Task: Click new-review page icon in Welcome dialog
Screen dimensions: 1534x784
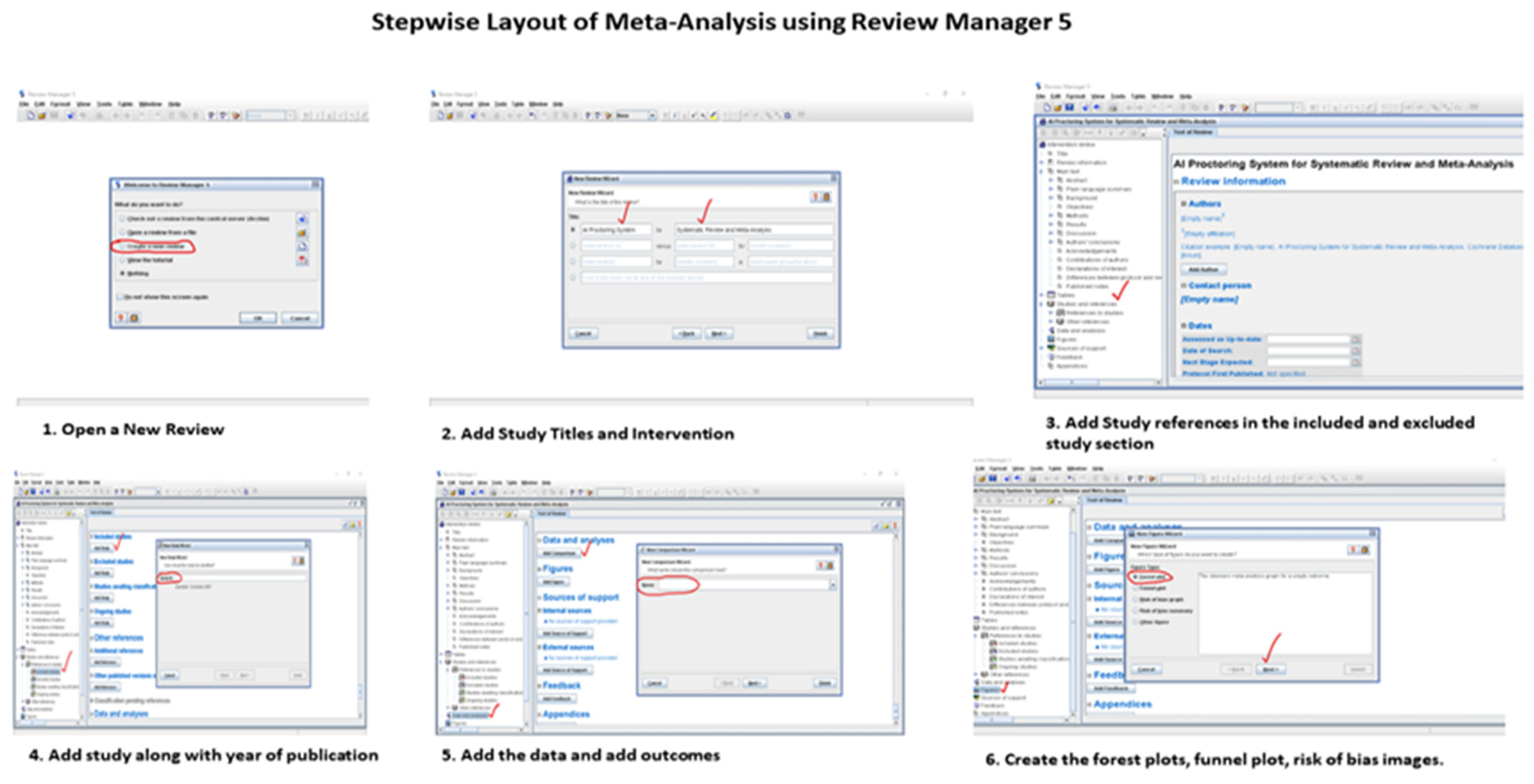Action: point(302,246)
